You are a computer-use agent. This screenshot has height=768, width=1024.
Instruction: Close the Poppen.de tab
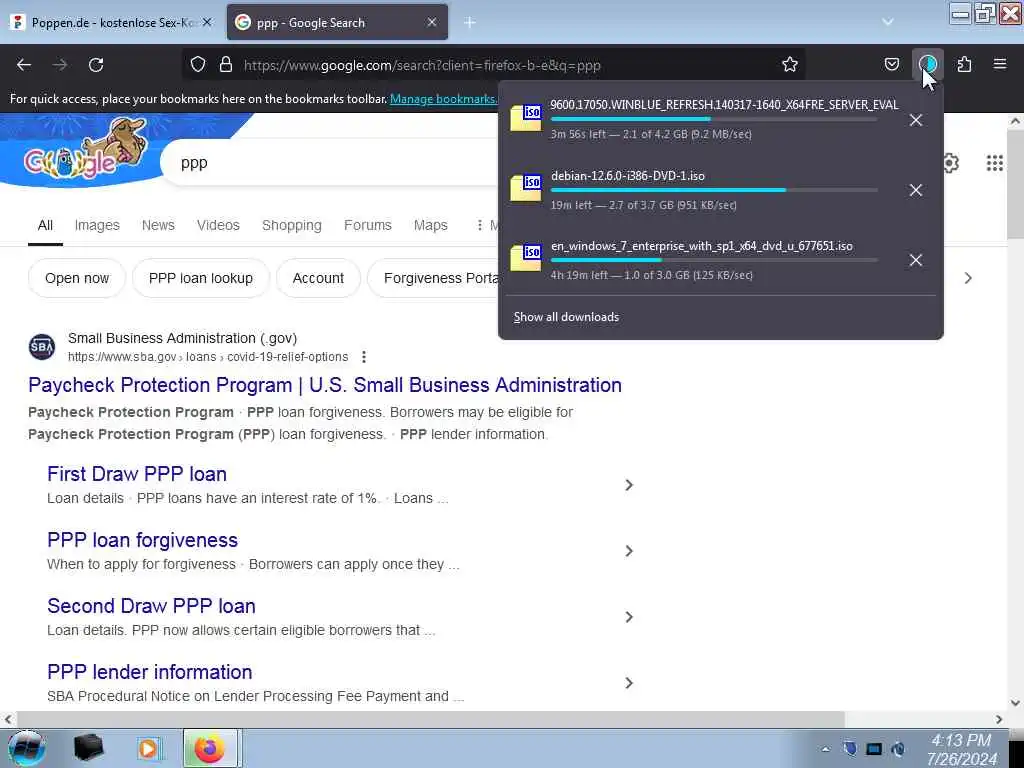pyautogui.click(x=207, y=22)
